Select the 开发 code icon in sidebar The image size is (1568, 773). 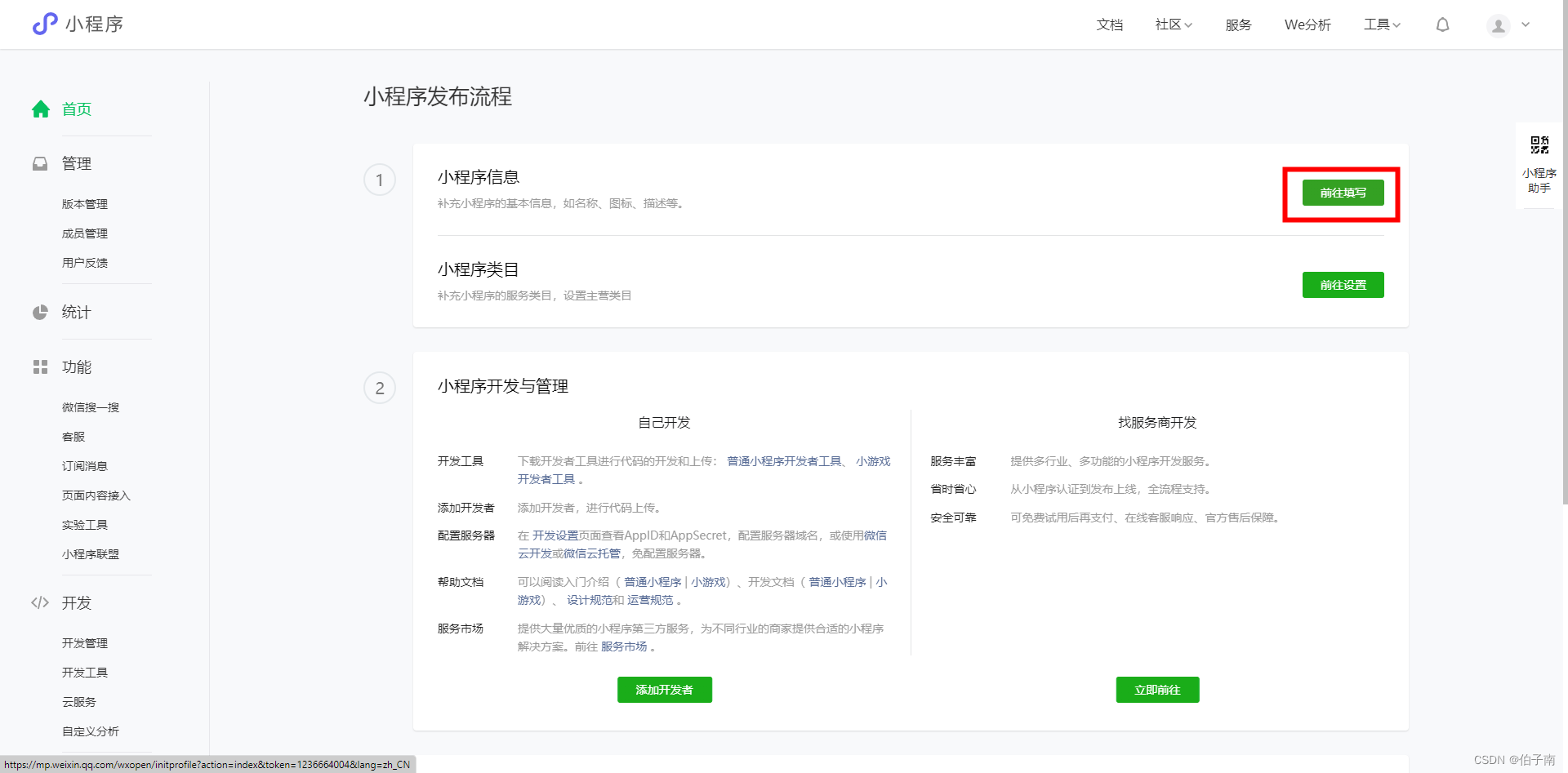click(41, 602)
